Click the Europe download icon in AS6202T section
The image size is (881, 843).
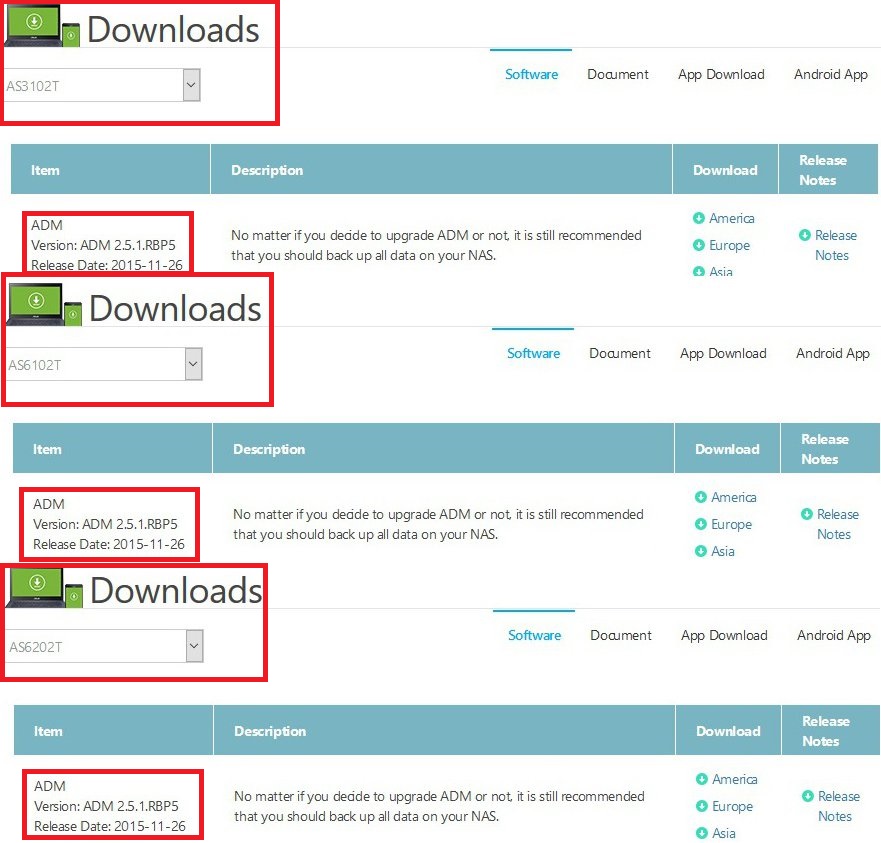click(x=702, y=806)
